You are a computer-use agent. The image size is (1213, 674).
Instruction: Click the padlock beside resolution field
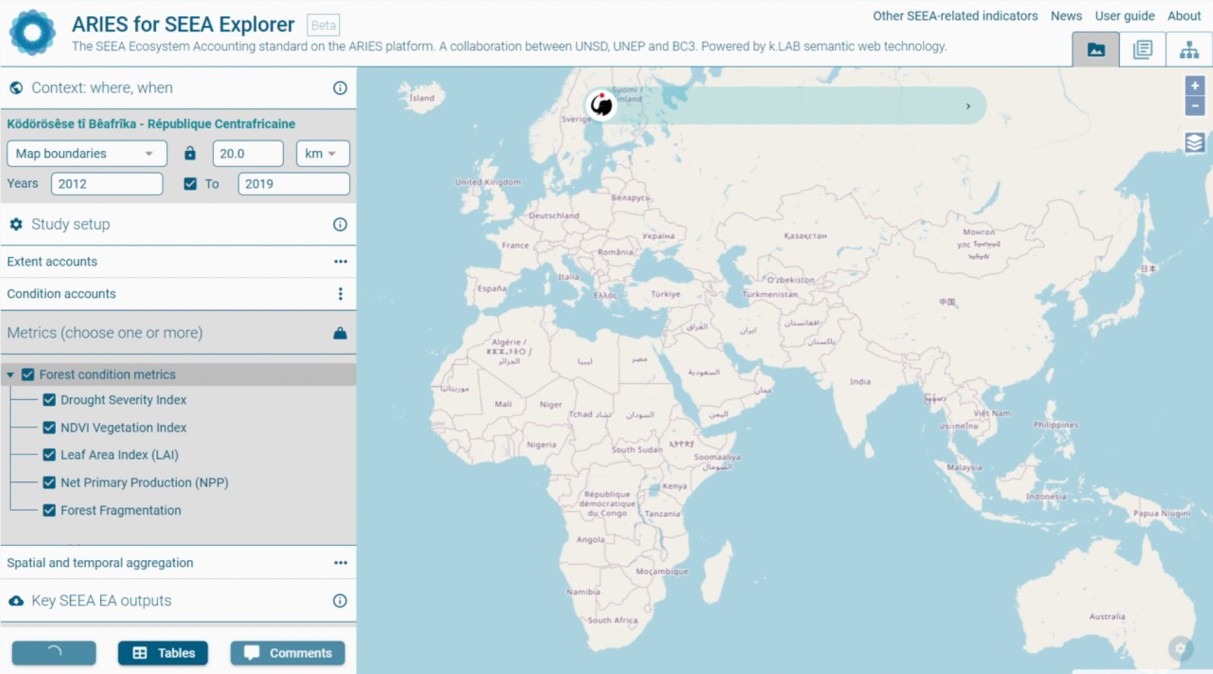coord(190,154)
